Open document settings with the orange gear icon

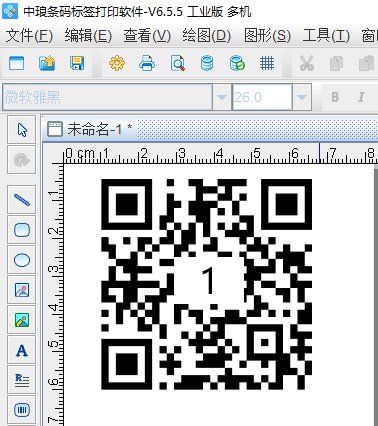(x=117, y=63)
